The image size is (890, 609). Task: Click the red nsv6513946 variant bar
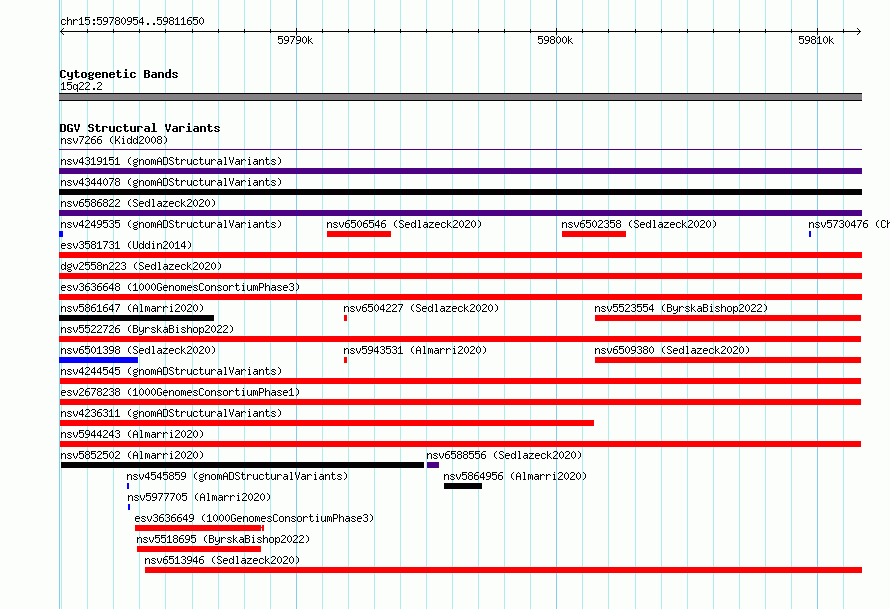click(503, 570)
